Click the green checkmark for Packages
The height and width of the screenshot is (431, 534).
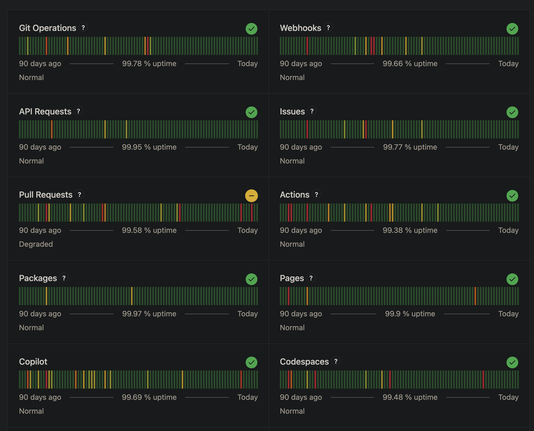251,279
